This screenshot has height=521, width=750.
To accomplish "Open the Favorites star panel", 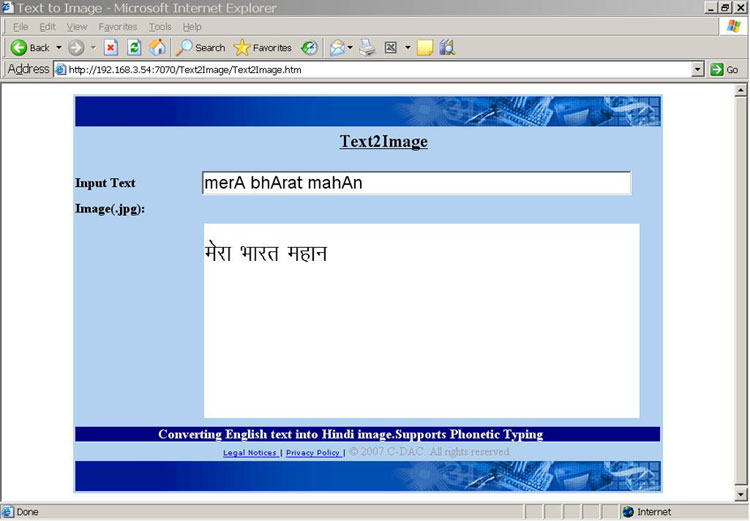I will click(262, 48).
